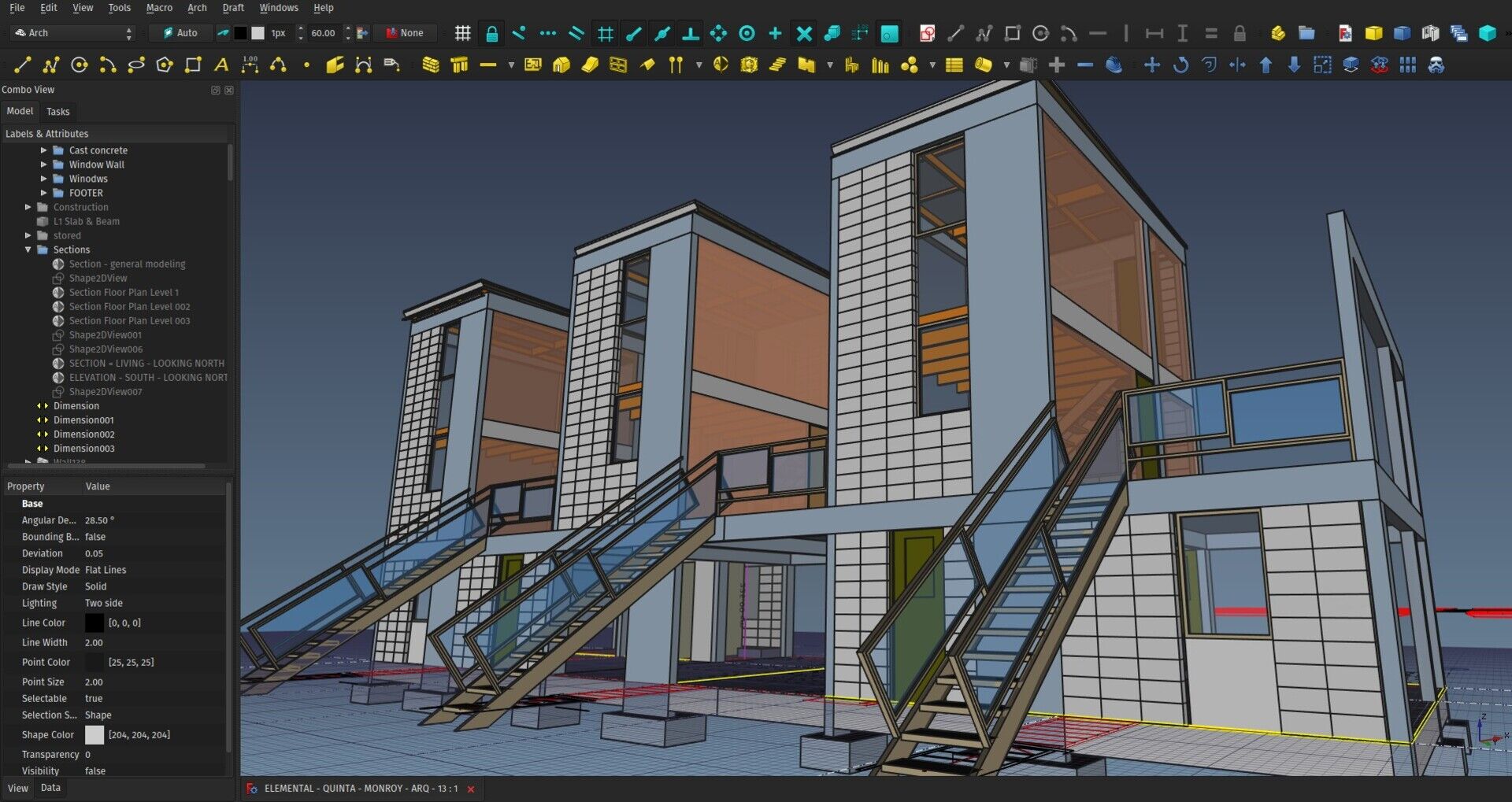Expand the Cast concrete group
The image size is (1512, 802).
coord(44,150)
